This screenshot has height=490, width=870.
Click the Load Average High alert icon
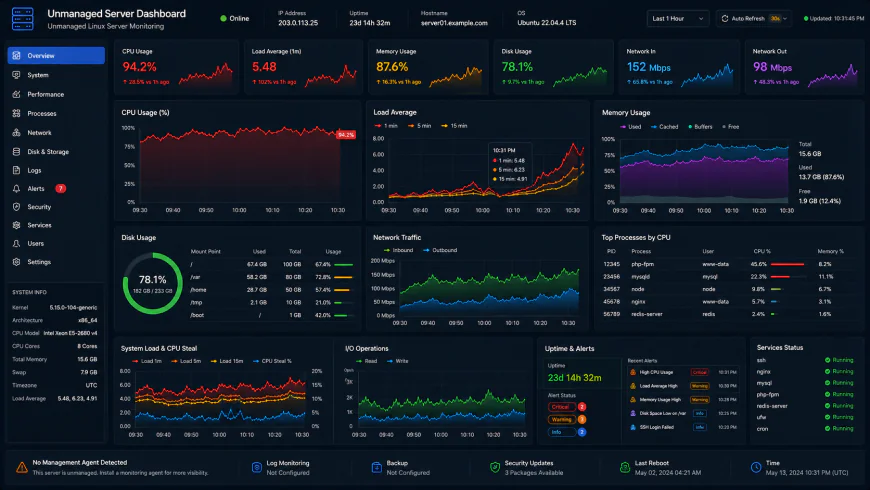click(633, 386)
